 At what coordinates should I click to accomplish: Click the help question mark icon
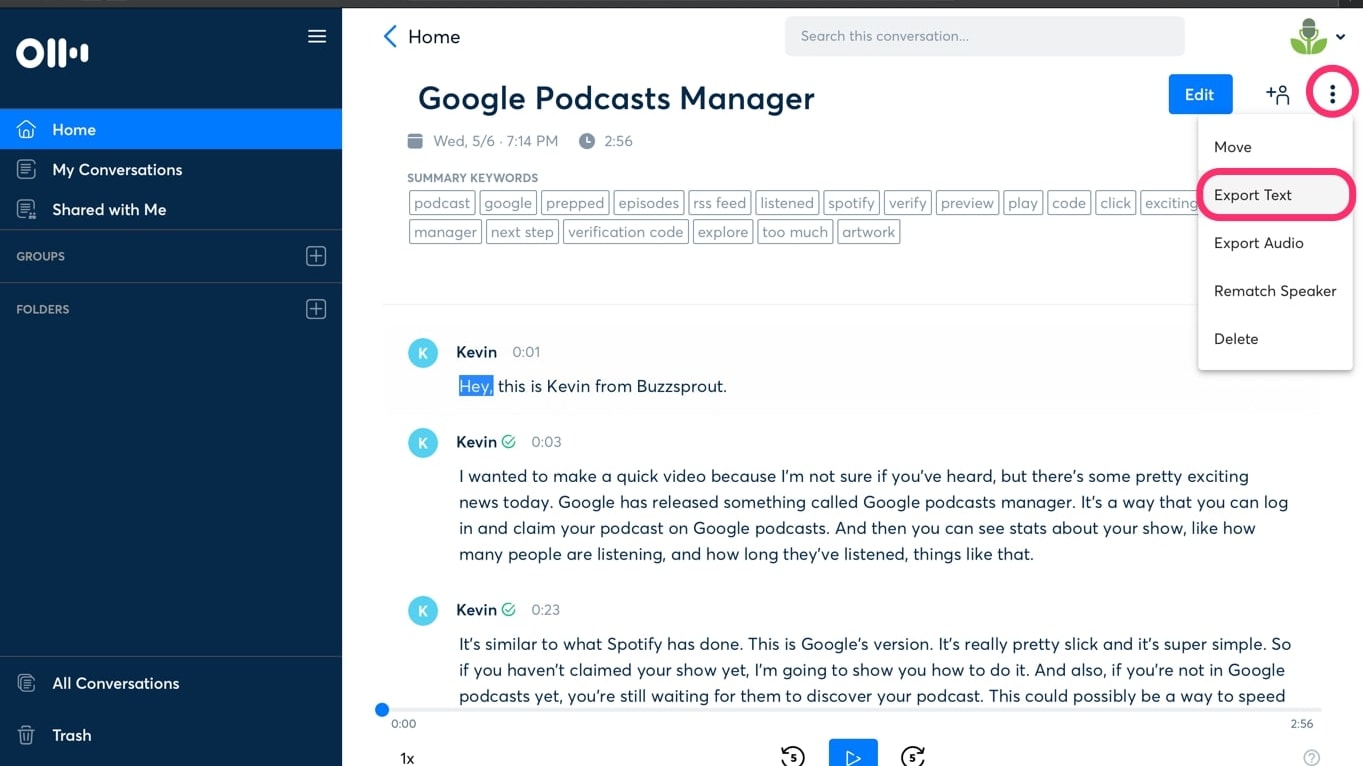[1312, 758]
